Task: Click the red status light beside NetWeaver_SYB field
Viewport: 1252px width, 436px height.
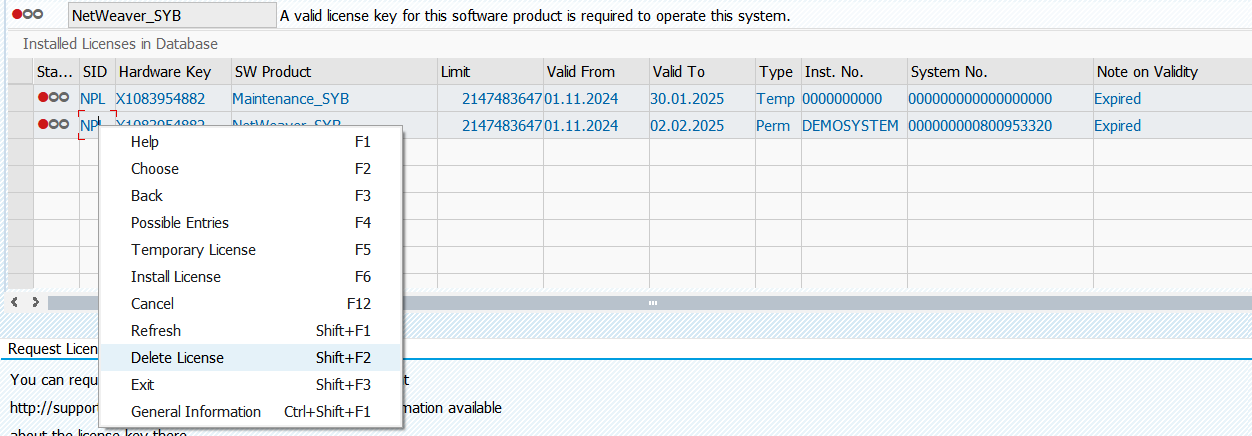Action: coord(27,15)
